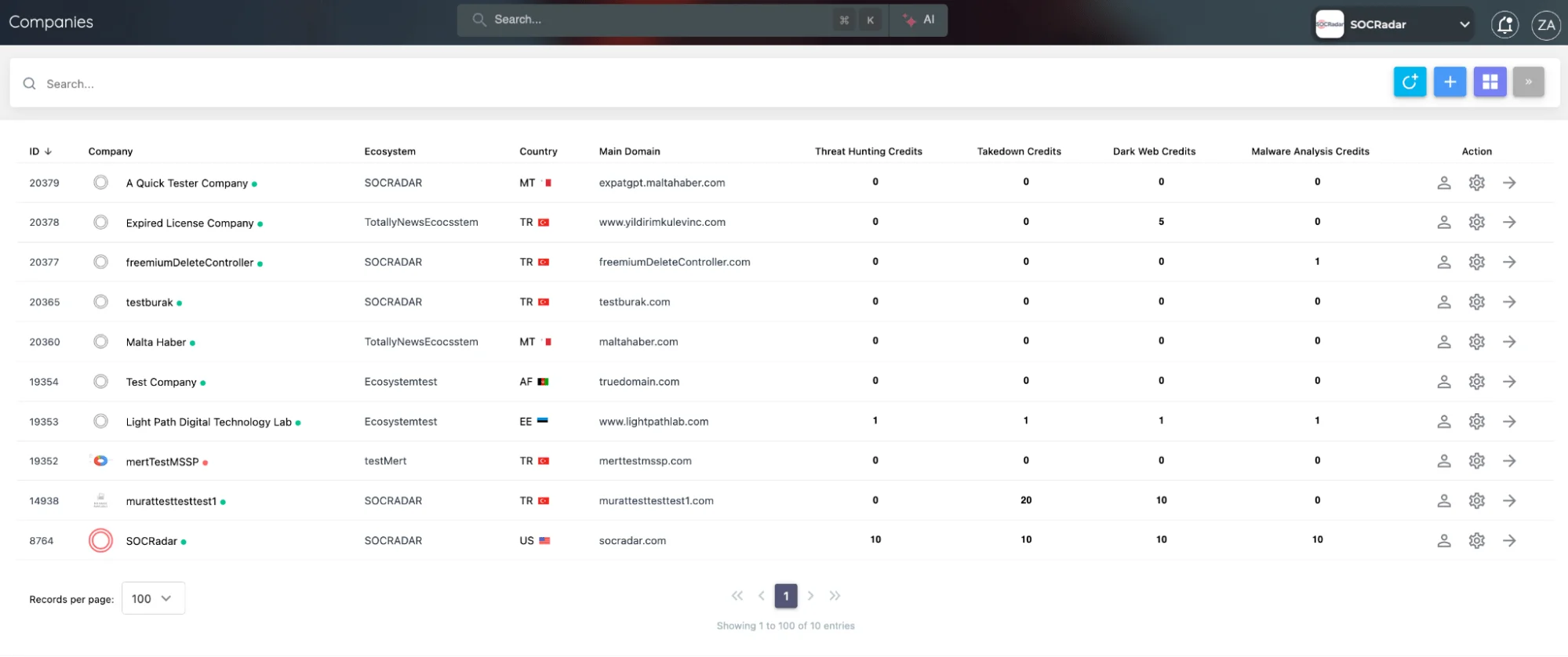Click arrow for Test Company row

coord(1509,382)
